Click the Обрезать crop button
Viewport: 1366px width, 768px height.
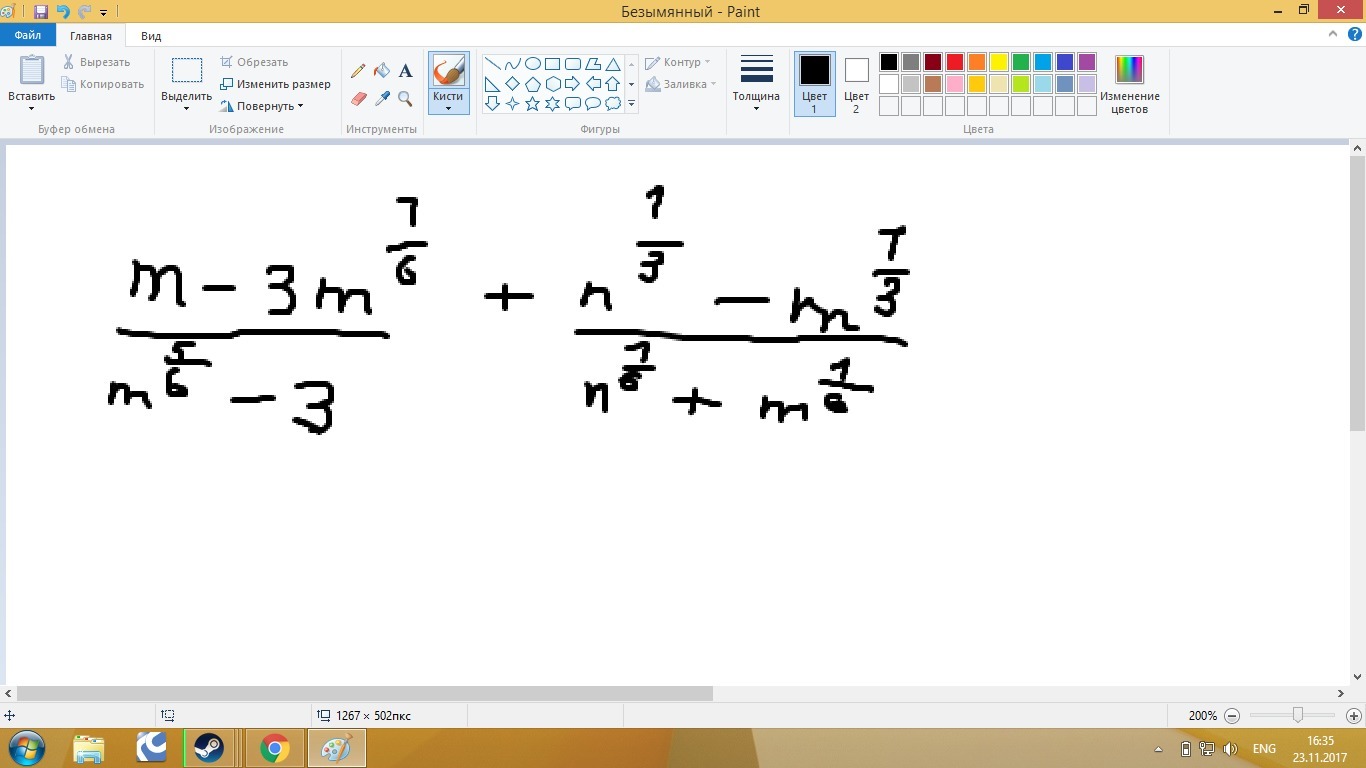[x=254, y=62]
